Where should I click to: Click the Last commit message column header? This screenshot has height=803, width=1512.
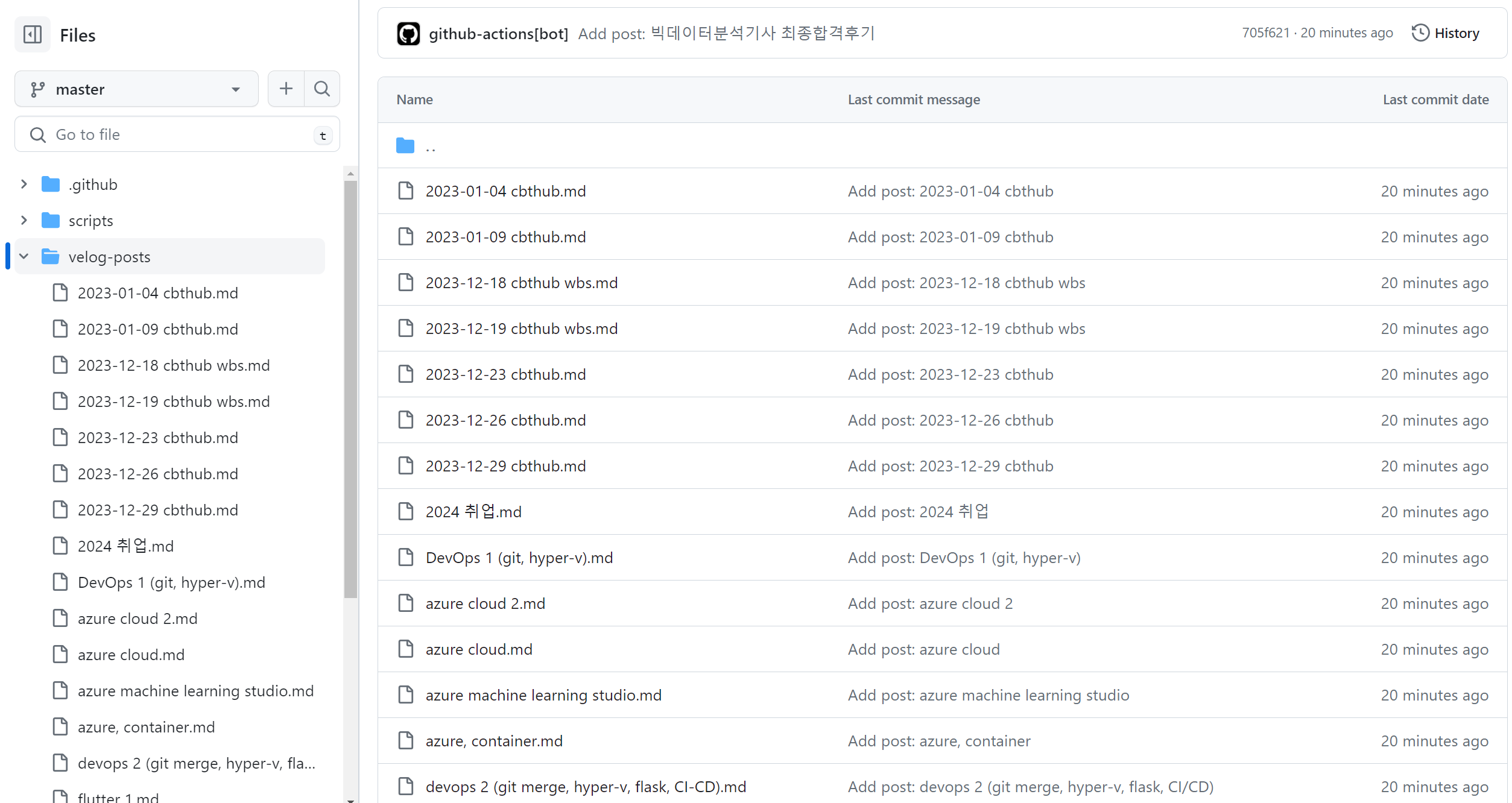(914, 99)
